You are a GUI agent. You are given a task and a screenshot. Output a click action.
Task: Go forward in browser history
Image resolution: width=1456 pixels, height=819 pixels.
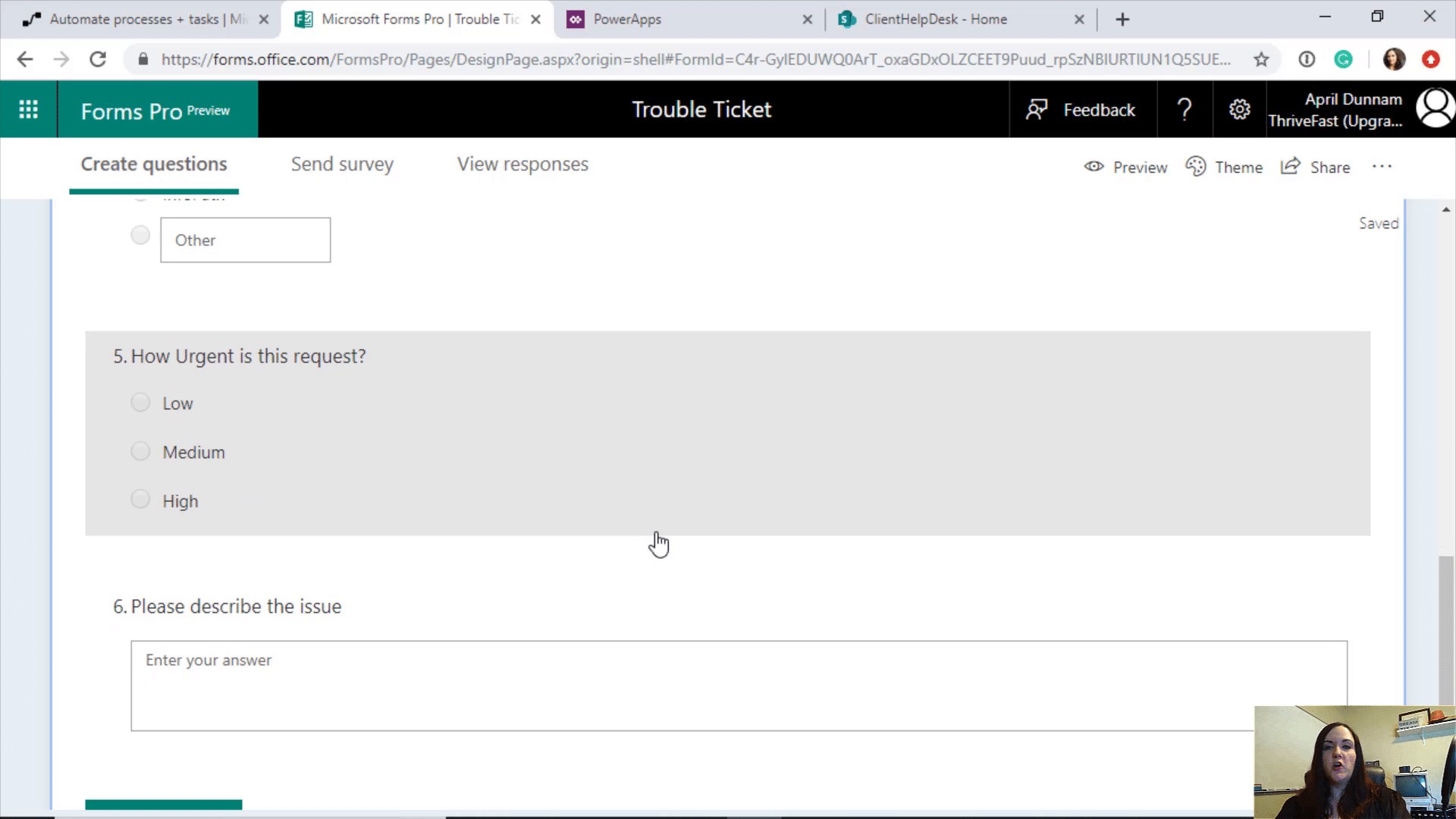pyautogui.click(x=61, y=59)
